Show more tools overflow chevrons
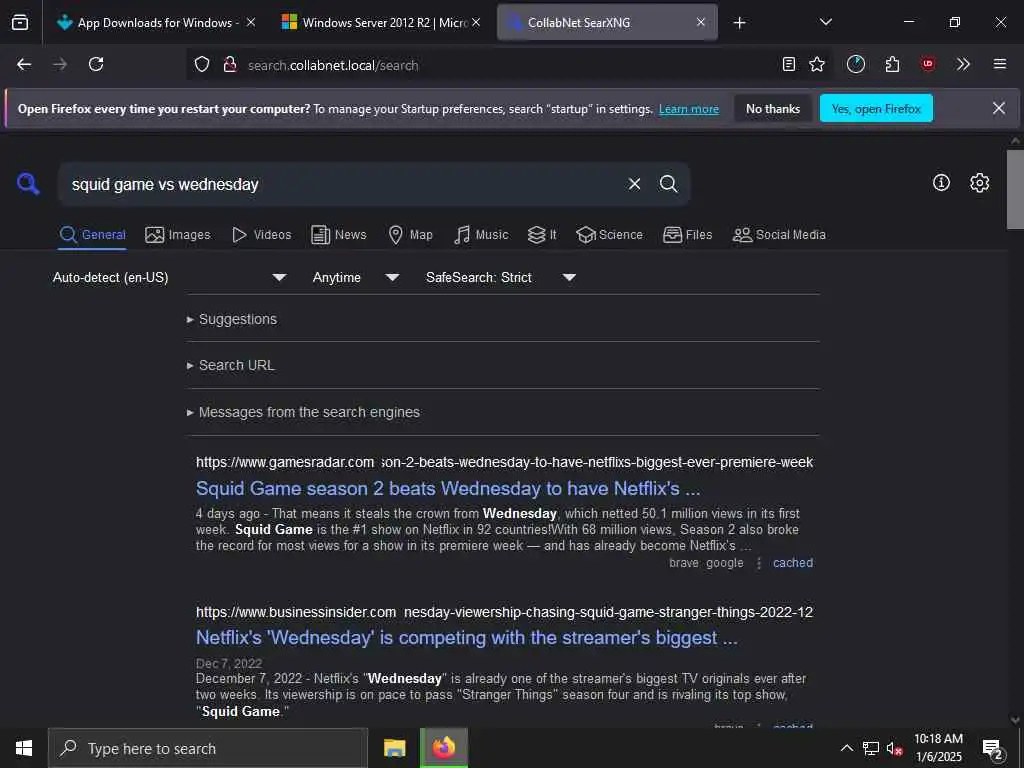The width and height of the screenshot is (1024, 768). click(963, 64)
